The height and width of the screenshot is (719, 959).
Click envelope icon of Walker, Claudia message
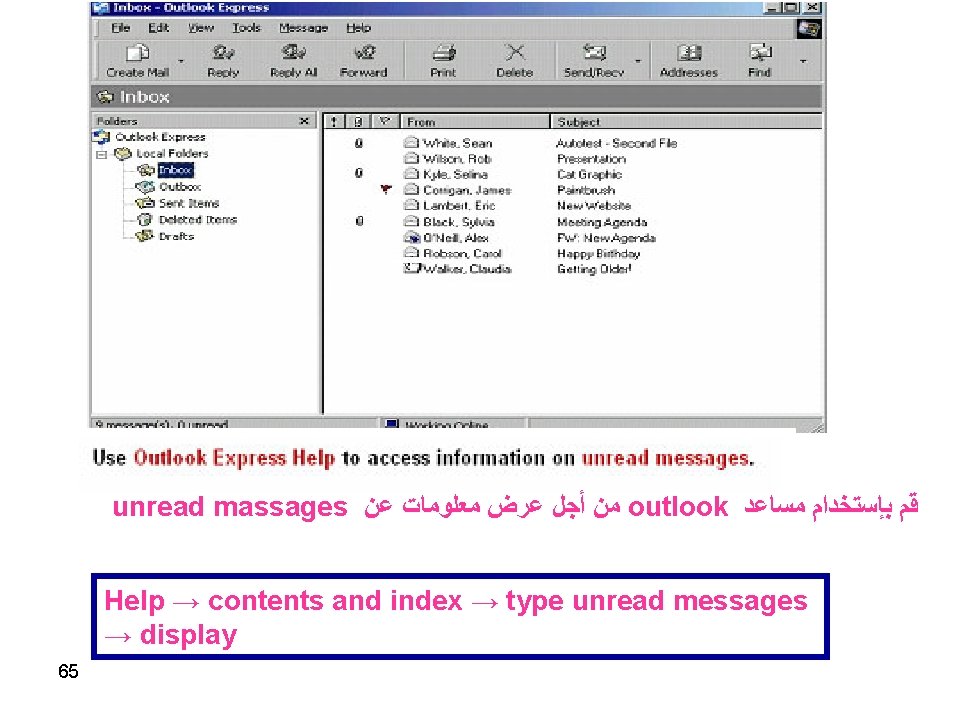pos(412,268)
